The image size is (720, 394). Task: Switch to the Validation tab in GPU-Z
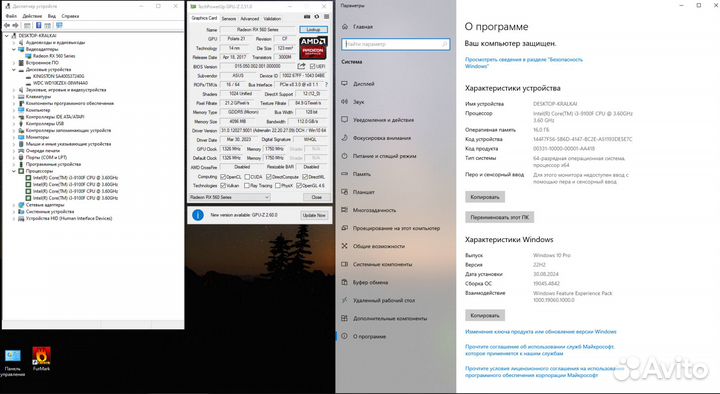272,18
